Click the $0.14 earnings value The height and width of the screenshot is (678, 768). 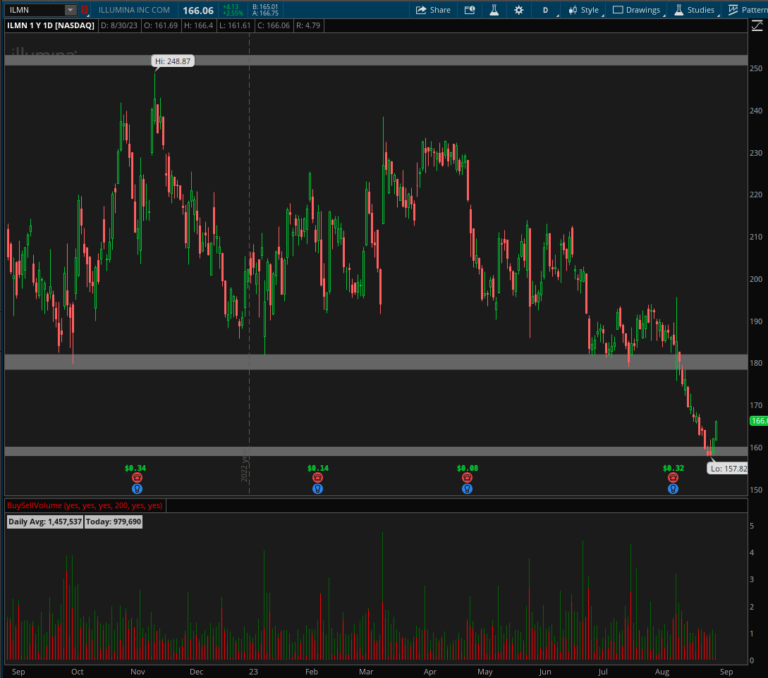coord(318,468)
